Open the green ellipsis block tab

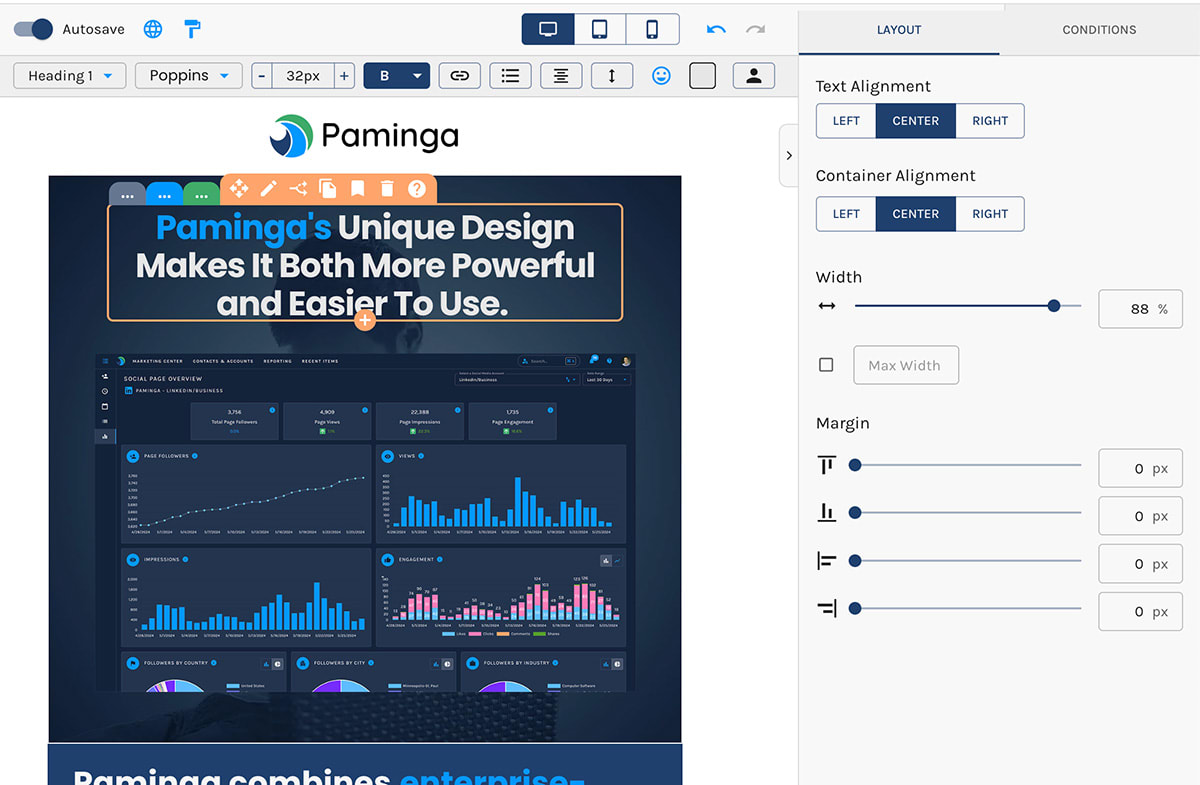201,196
